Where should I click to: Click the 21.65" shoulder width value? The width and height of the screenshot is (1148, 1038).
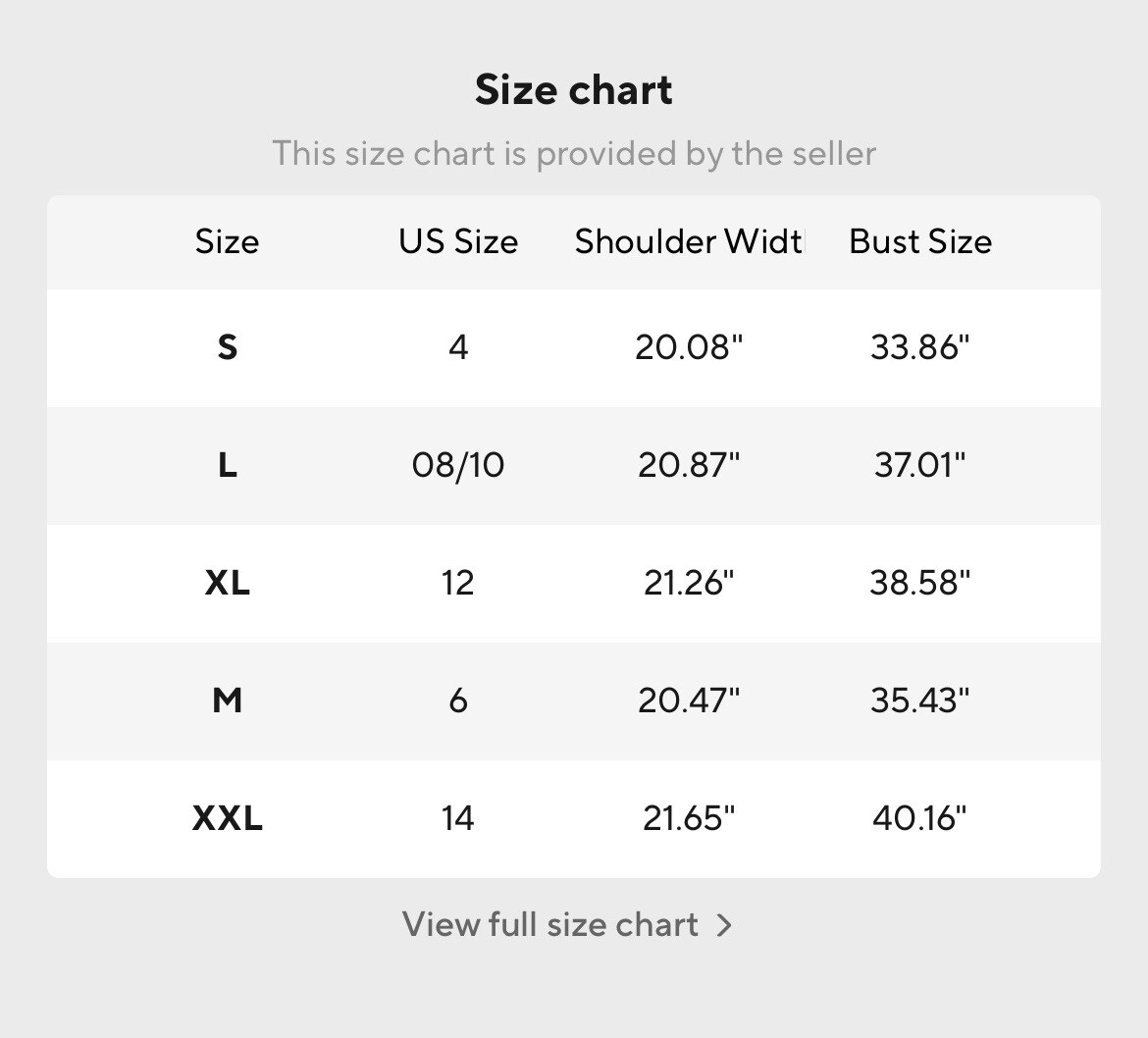click(x=689, y=818)
